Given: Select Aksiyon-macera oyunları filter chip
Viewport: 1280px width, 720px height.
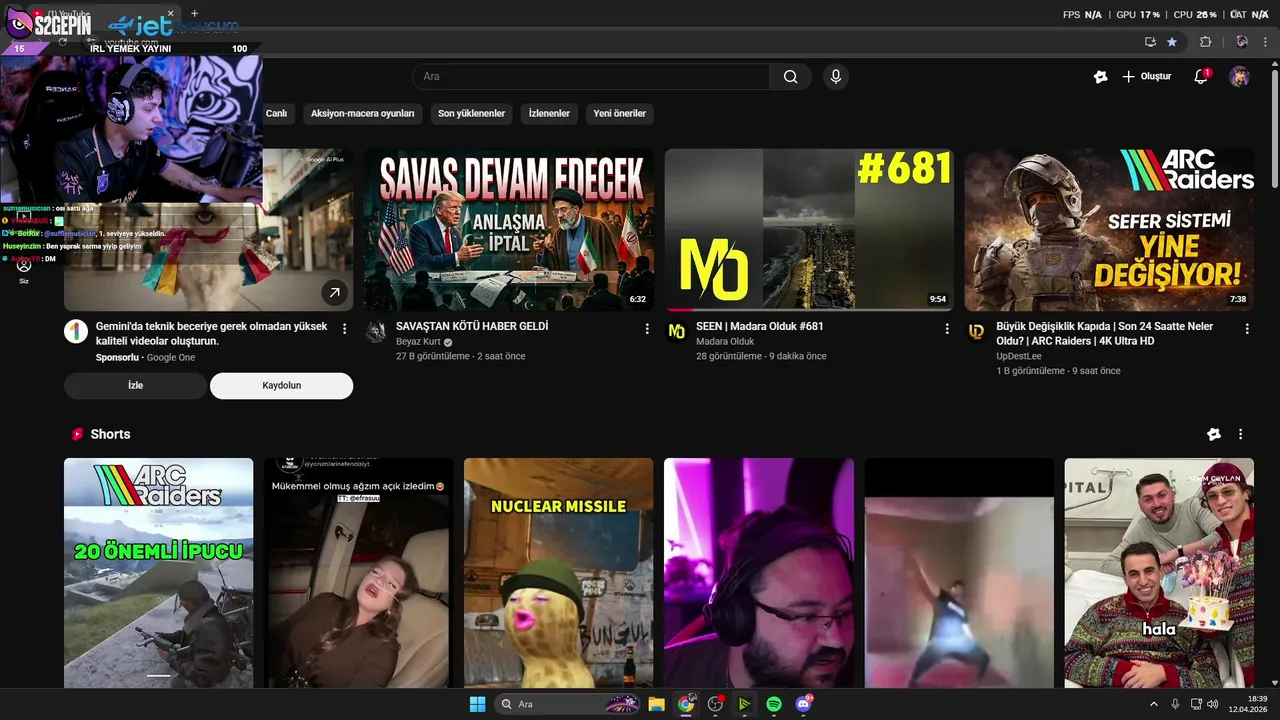Looking at the screenshot, I should tap(363, 113).
